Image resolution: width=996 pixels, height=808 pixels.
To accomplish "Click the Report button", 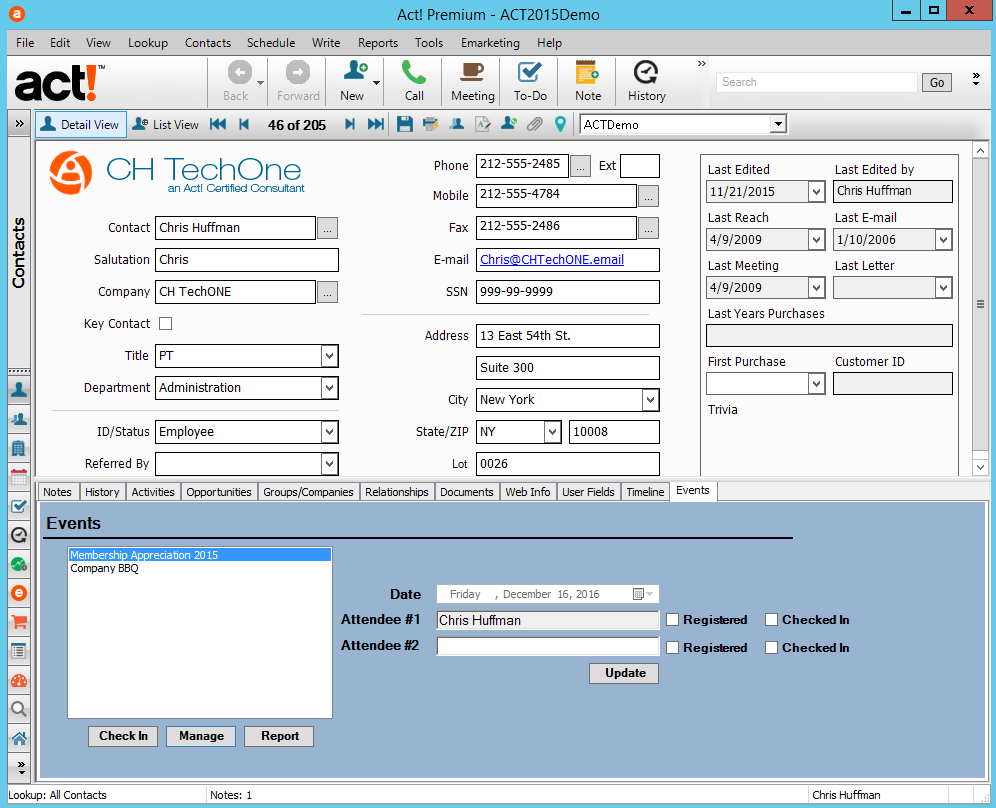I will 279,736.
